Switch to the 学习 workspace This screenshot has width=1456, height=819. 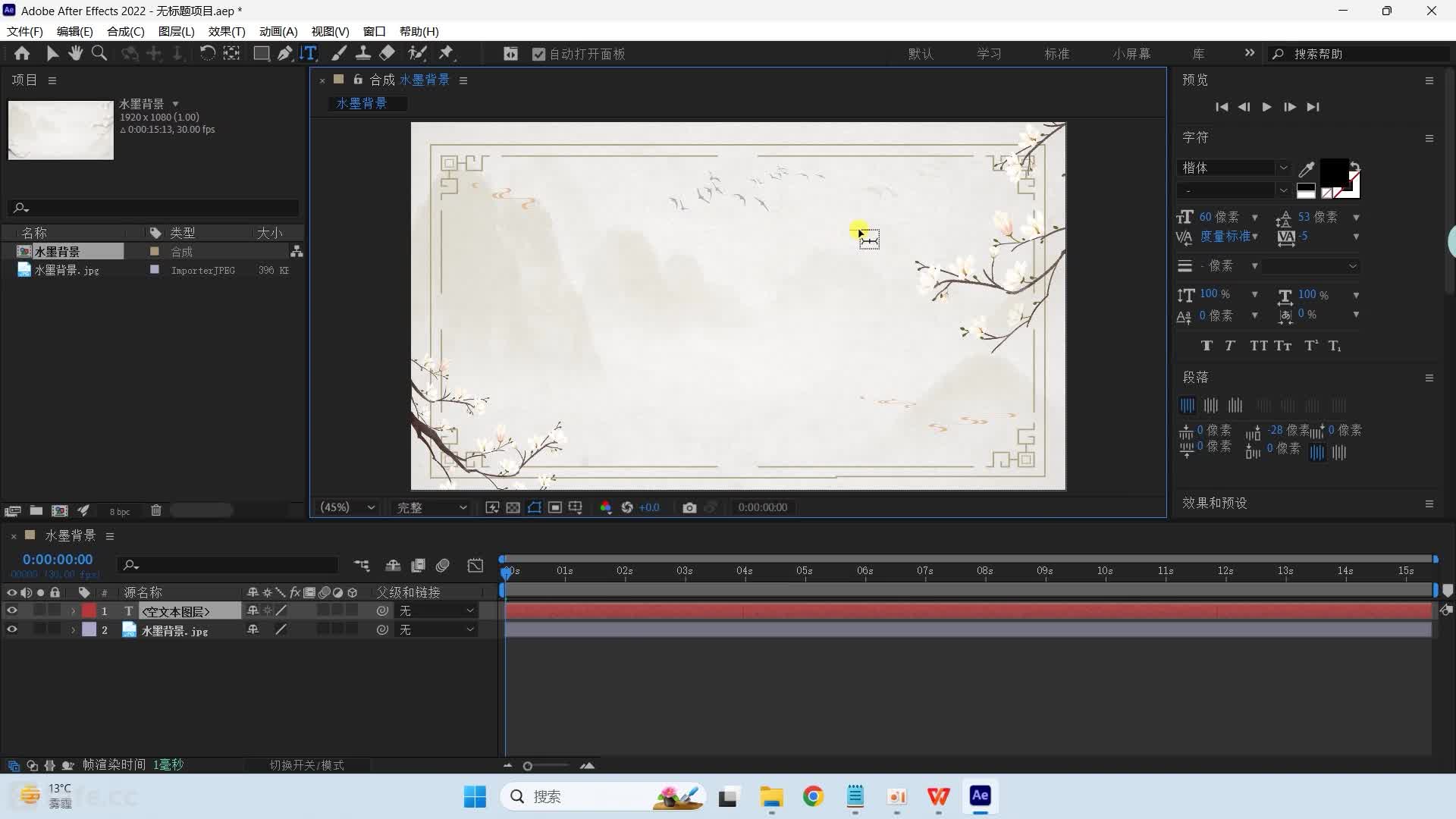coord(989,54)
